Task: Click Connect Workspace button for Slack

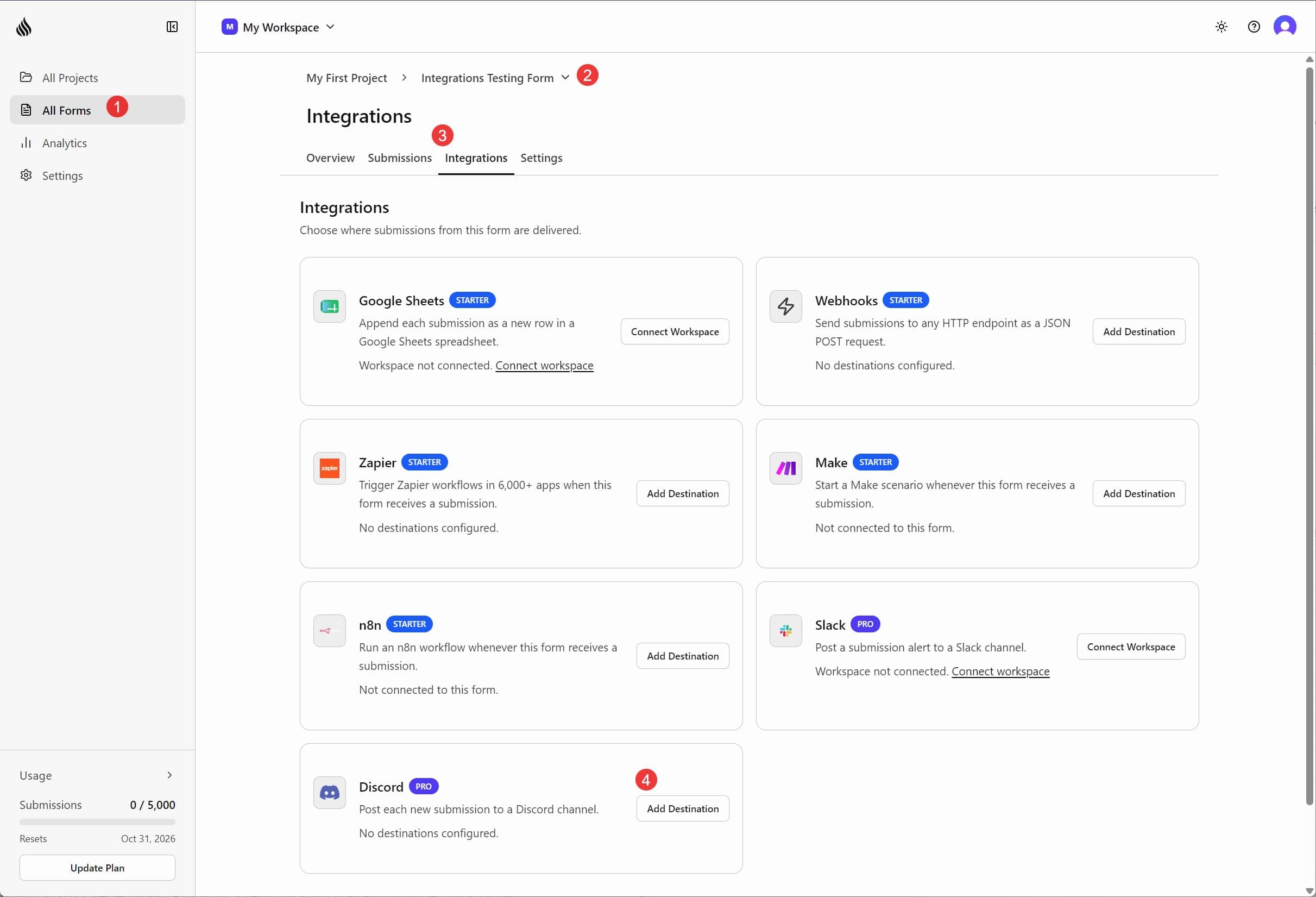Action: [x=1130, y=647]
